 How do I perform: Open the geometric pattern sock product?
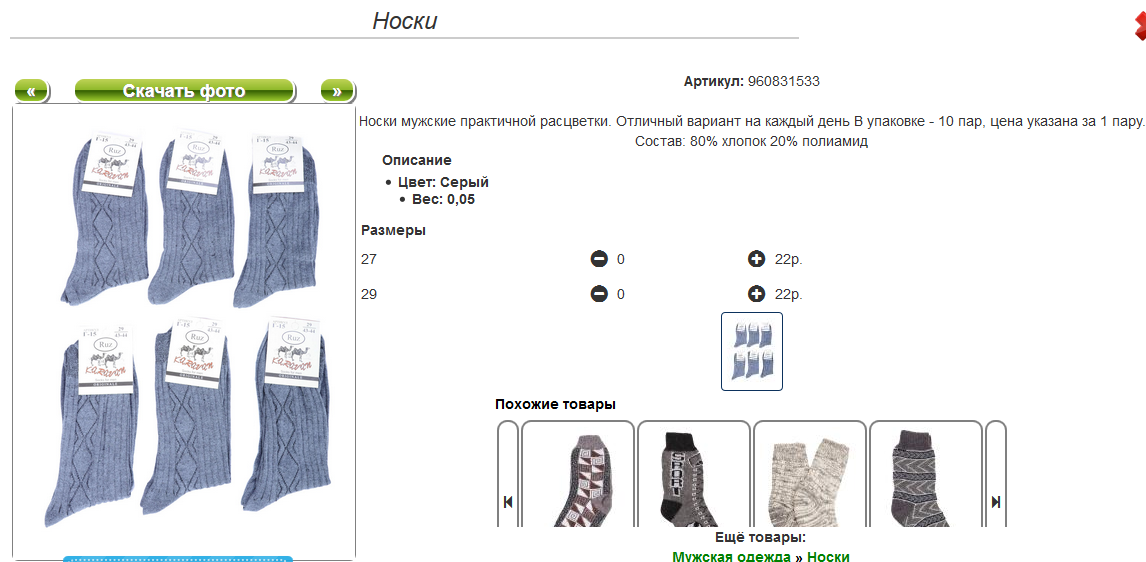[x=577, y=474]
